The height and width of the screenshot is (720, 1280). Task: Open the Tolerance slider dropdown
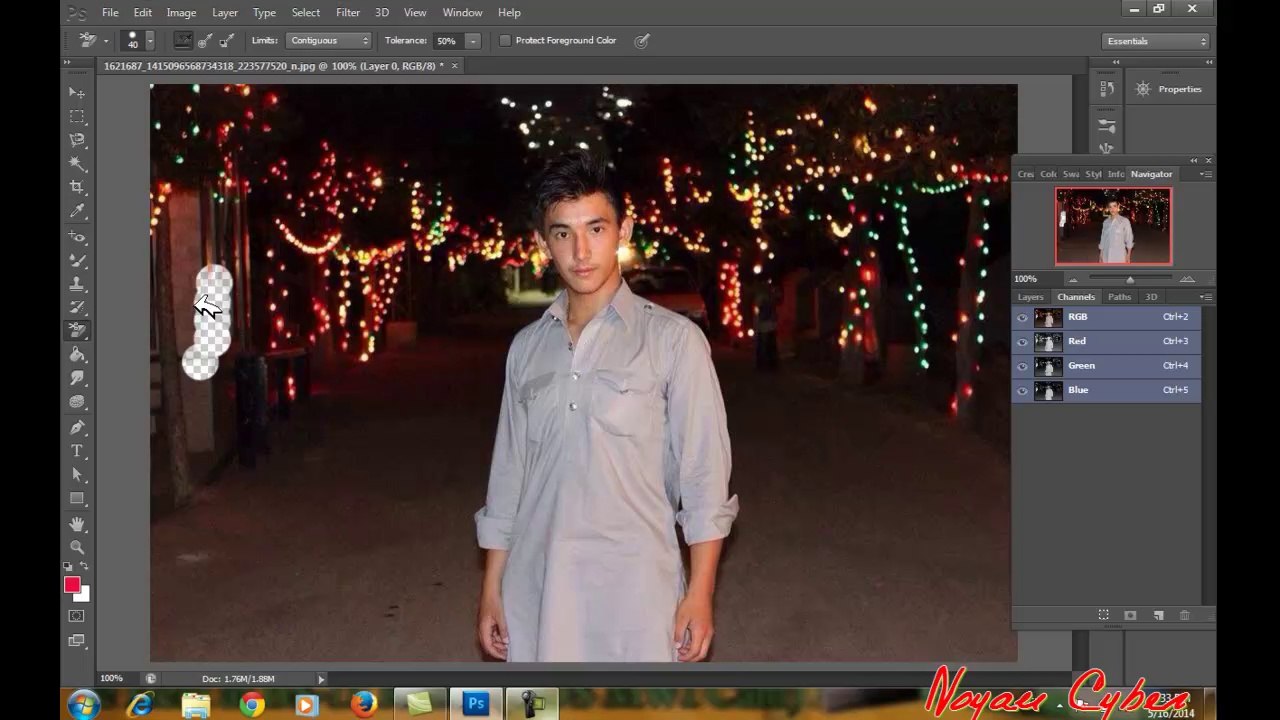click(472, 40)
